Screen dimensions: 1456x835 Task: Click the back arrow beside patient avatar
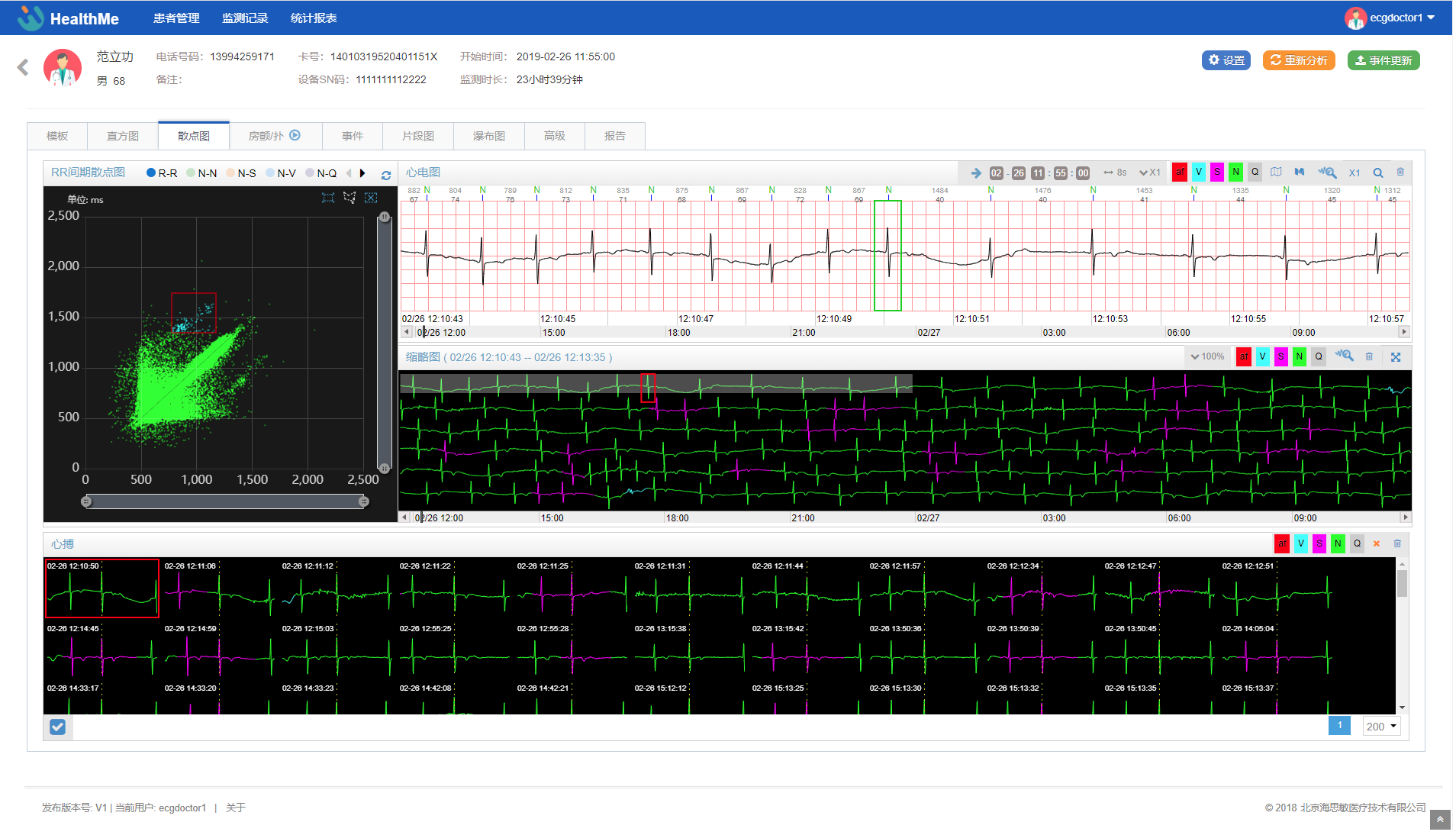tap(23, 68)
